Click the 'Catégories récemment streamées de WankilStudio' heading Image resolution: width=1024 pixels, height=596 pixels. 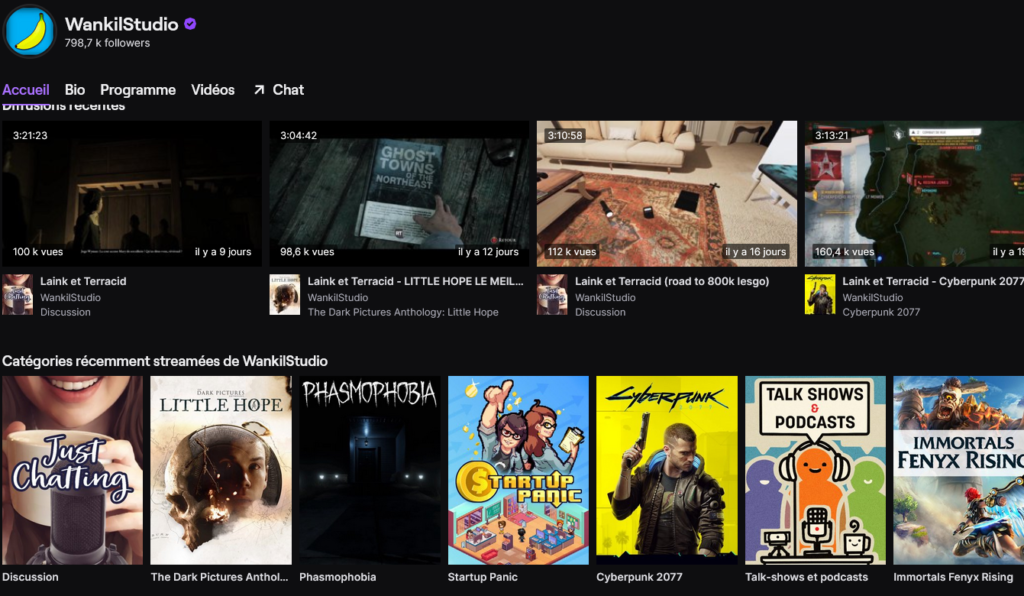click(165, 361)
